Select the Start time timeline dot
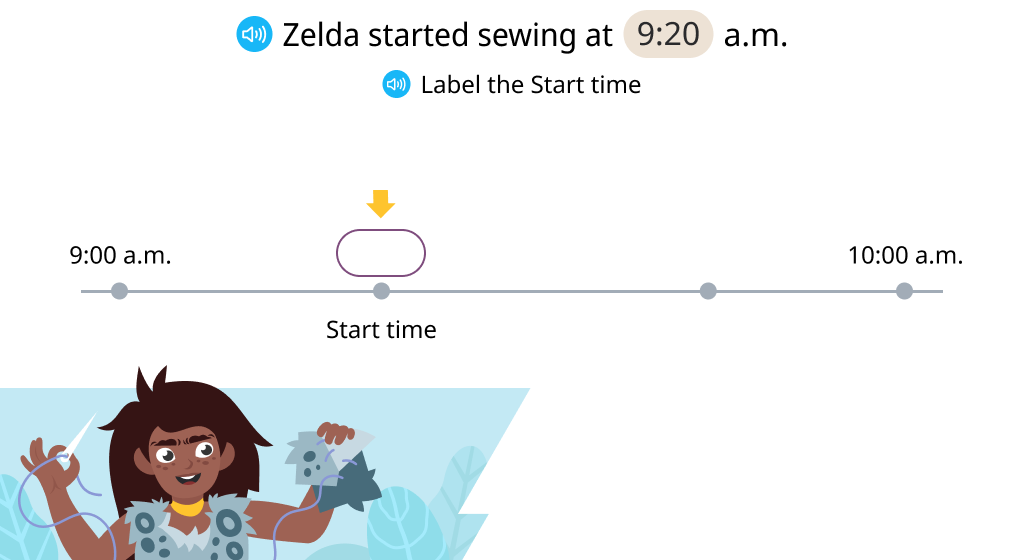1024x560 pixels. coord(381,291)
